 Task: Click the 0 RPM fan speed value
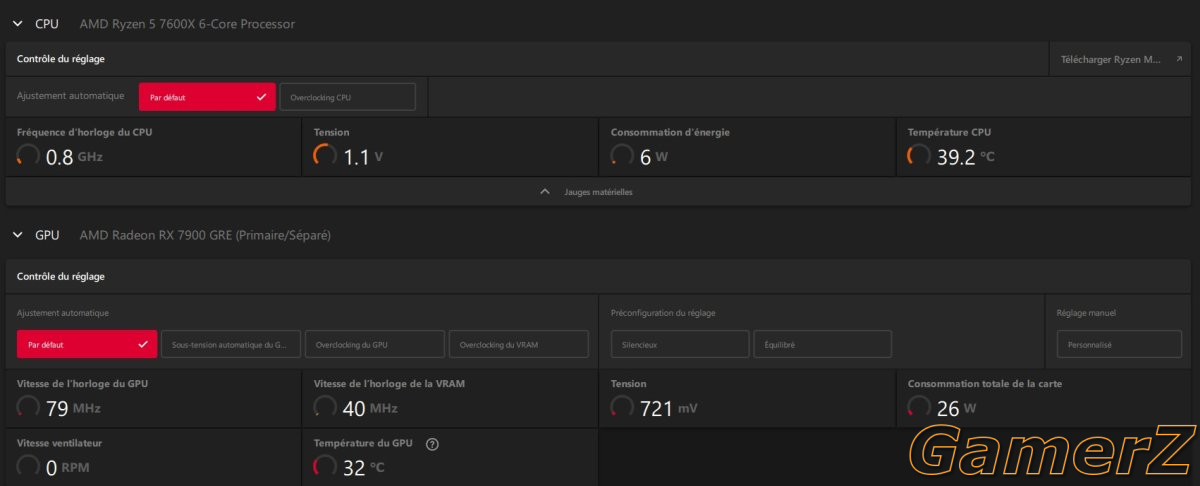click(x=69, y=467)
